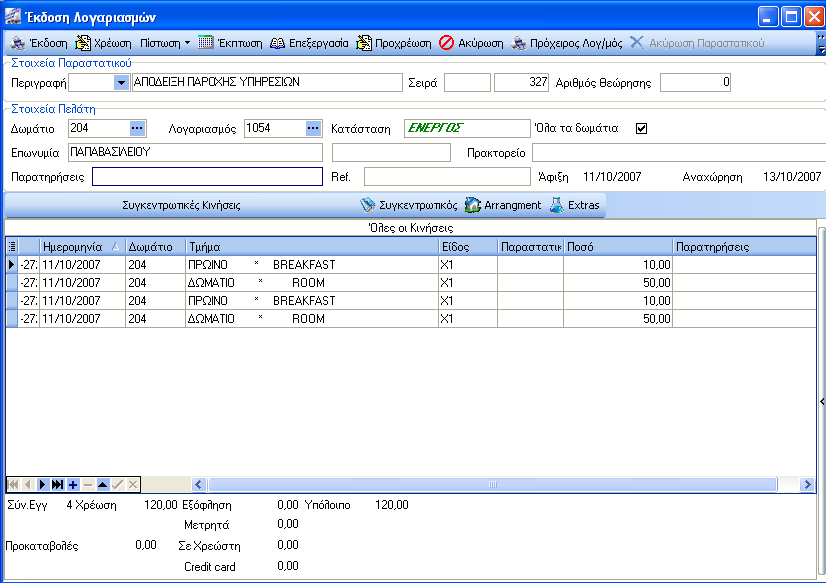This screenshot has height=583, width=826.
Task: Open the Πίστωση dropdown menu
Action: [x=165, y=43]
